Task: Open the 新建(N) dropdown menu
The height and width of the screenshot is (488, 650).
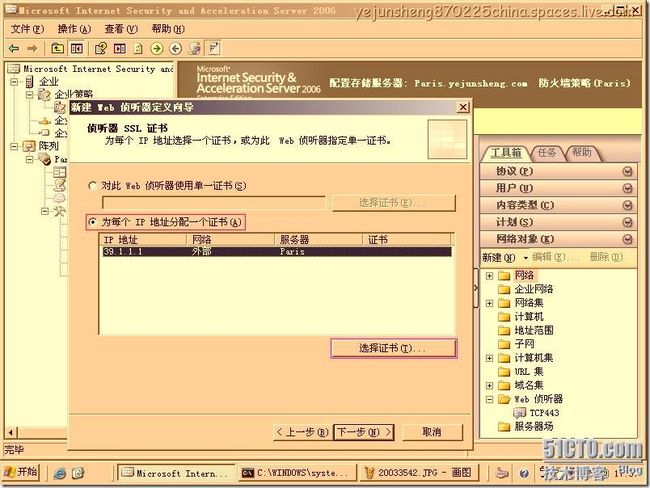Action: 504,257
